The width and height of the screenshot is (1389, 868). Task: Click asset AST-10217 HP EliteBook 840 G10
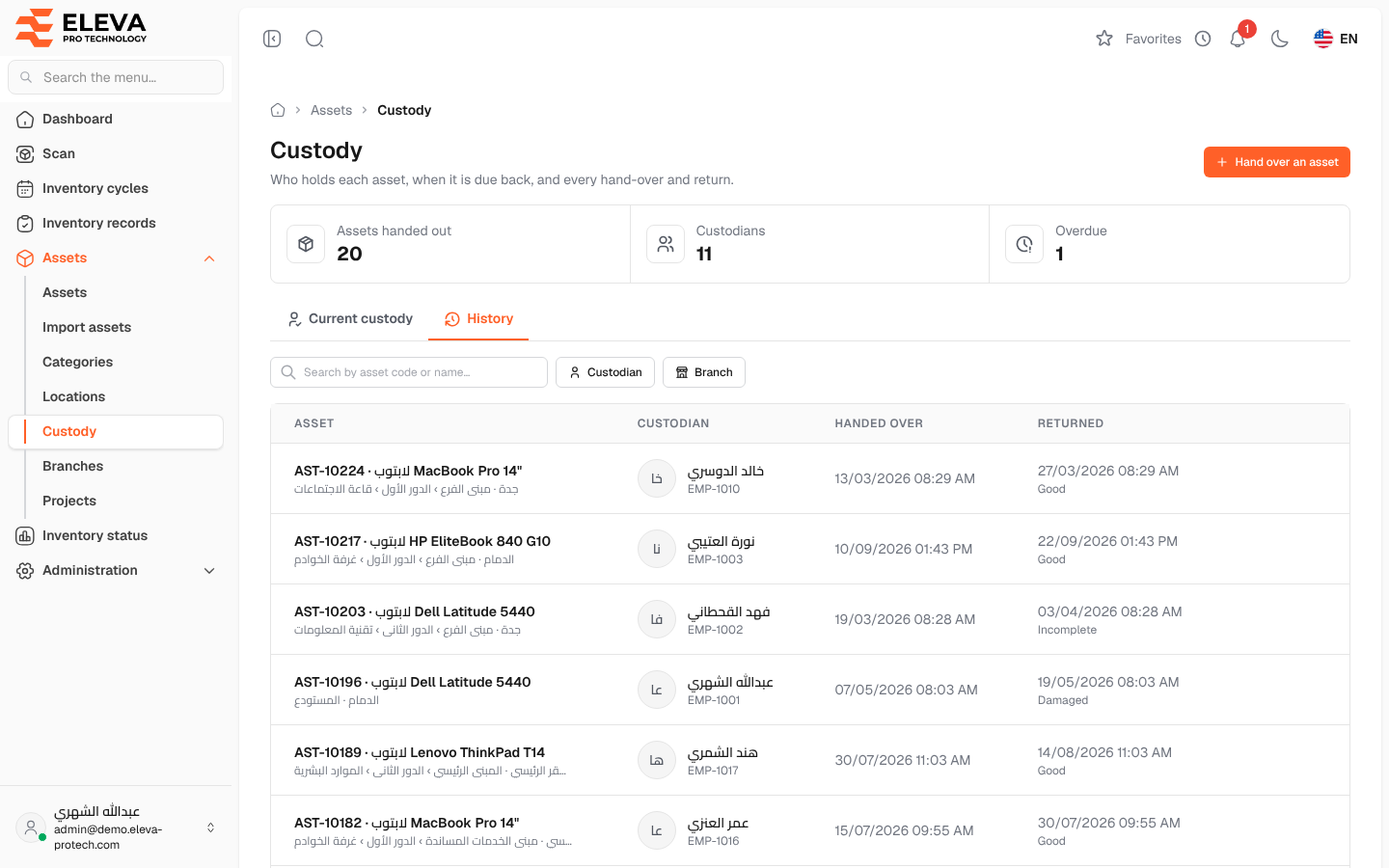(422, 541)
